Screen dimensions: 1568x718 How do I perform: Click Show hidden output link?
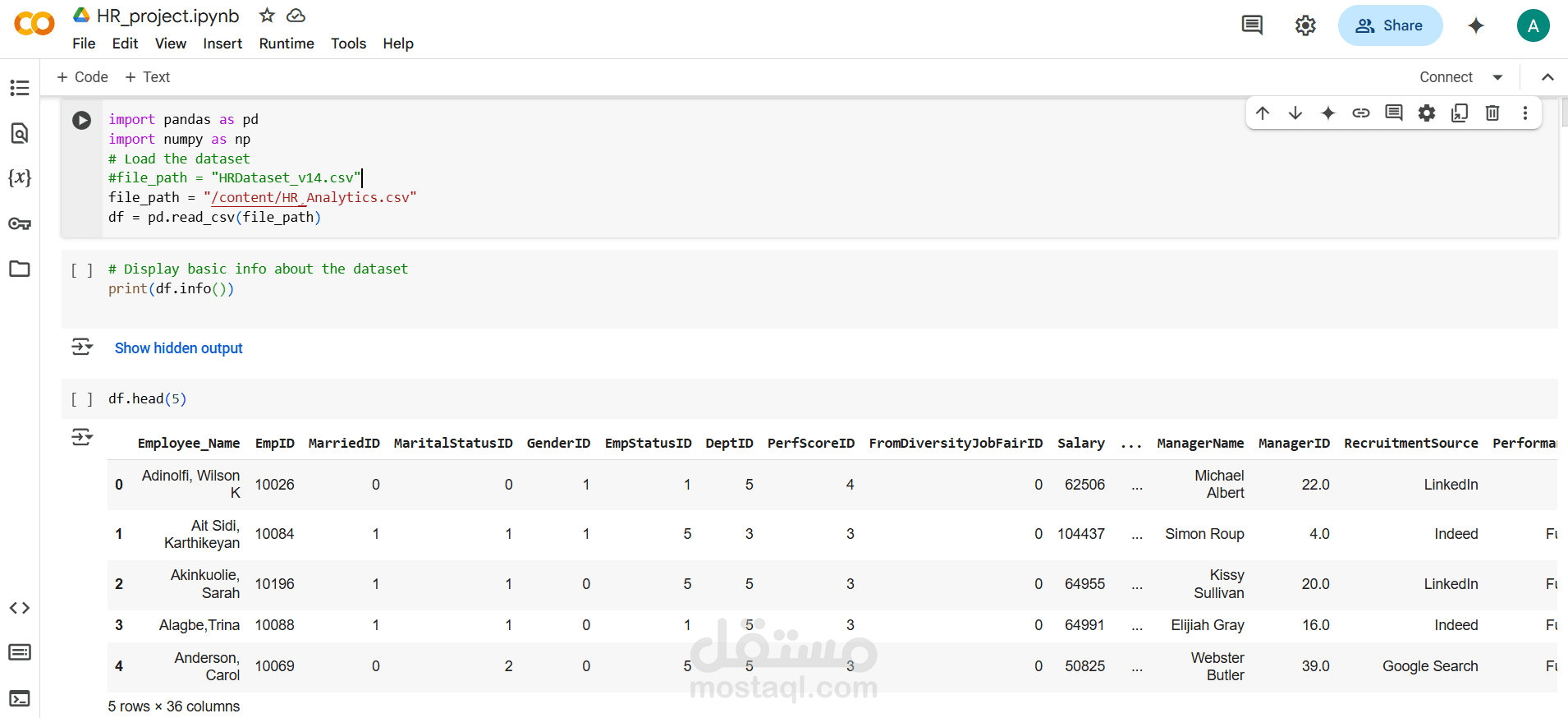coord(178,348)
